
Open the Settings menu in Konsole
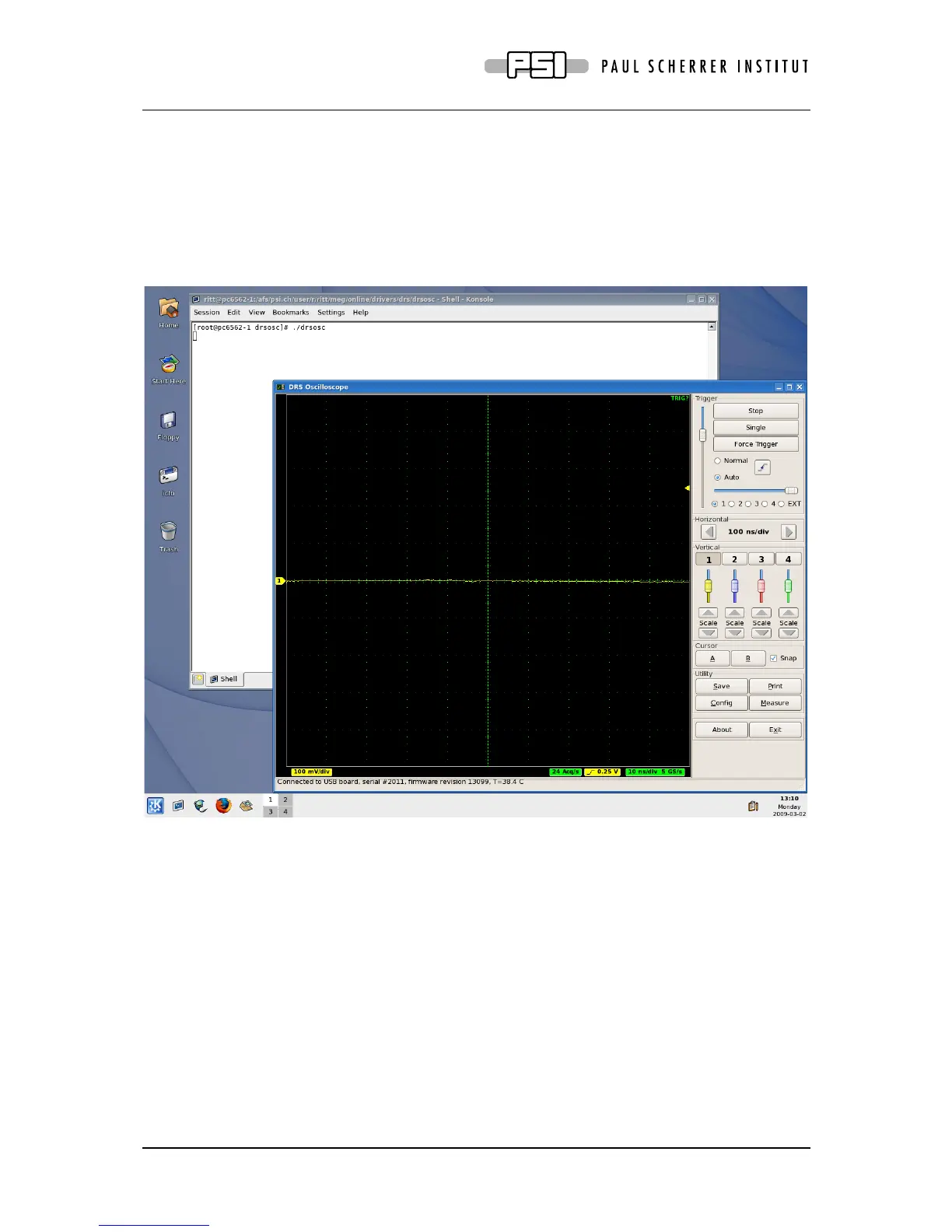pyautogui.click(x=331, y=313)
